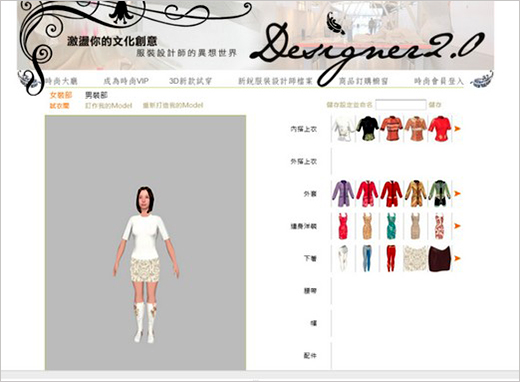Choose the red pants
Screen dimensions: 520x382
[391, 258]
